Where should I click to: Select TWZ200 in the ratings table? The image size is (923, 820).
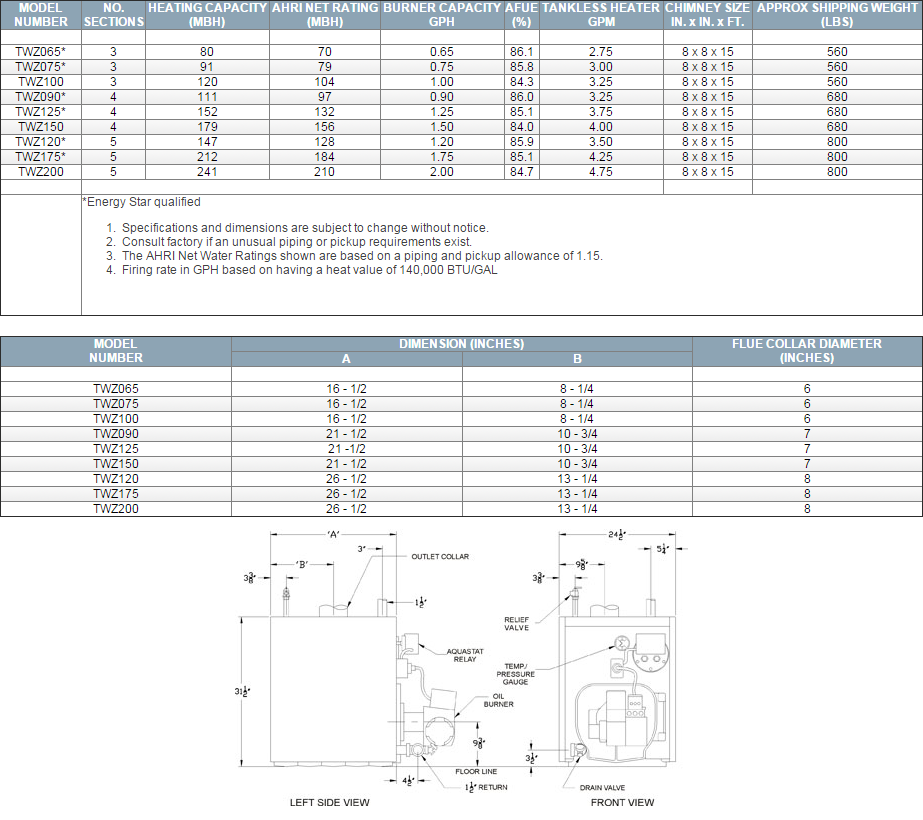pyautogui.click(x=41, y=172)
